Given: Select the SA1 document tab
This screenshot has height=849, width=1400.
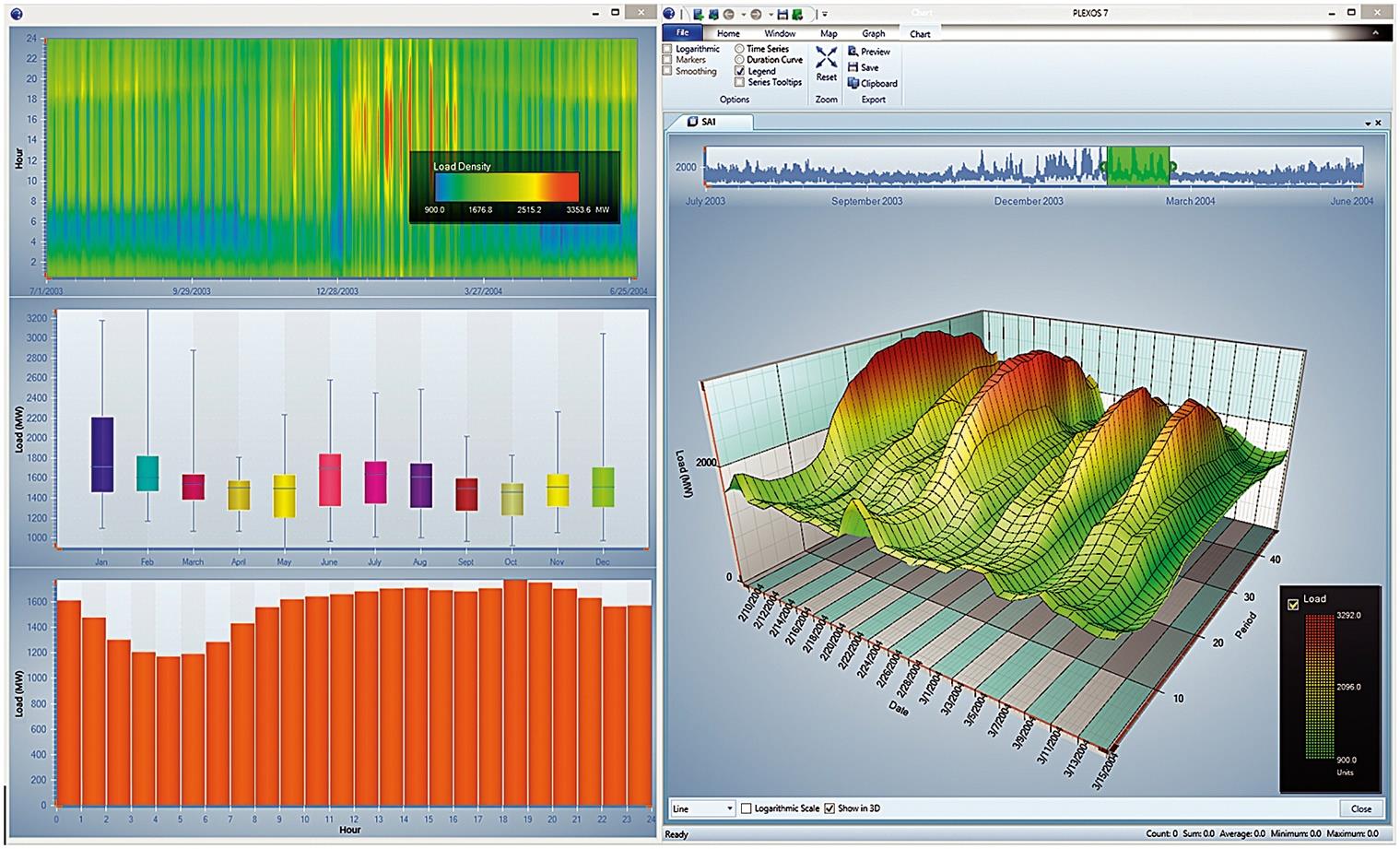Looking at the screenshot, I should click(708, 122).
